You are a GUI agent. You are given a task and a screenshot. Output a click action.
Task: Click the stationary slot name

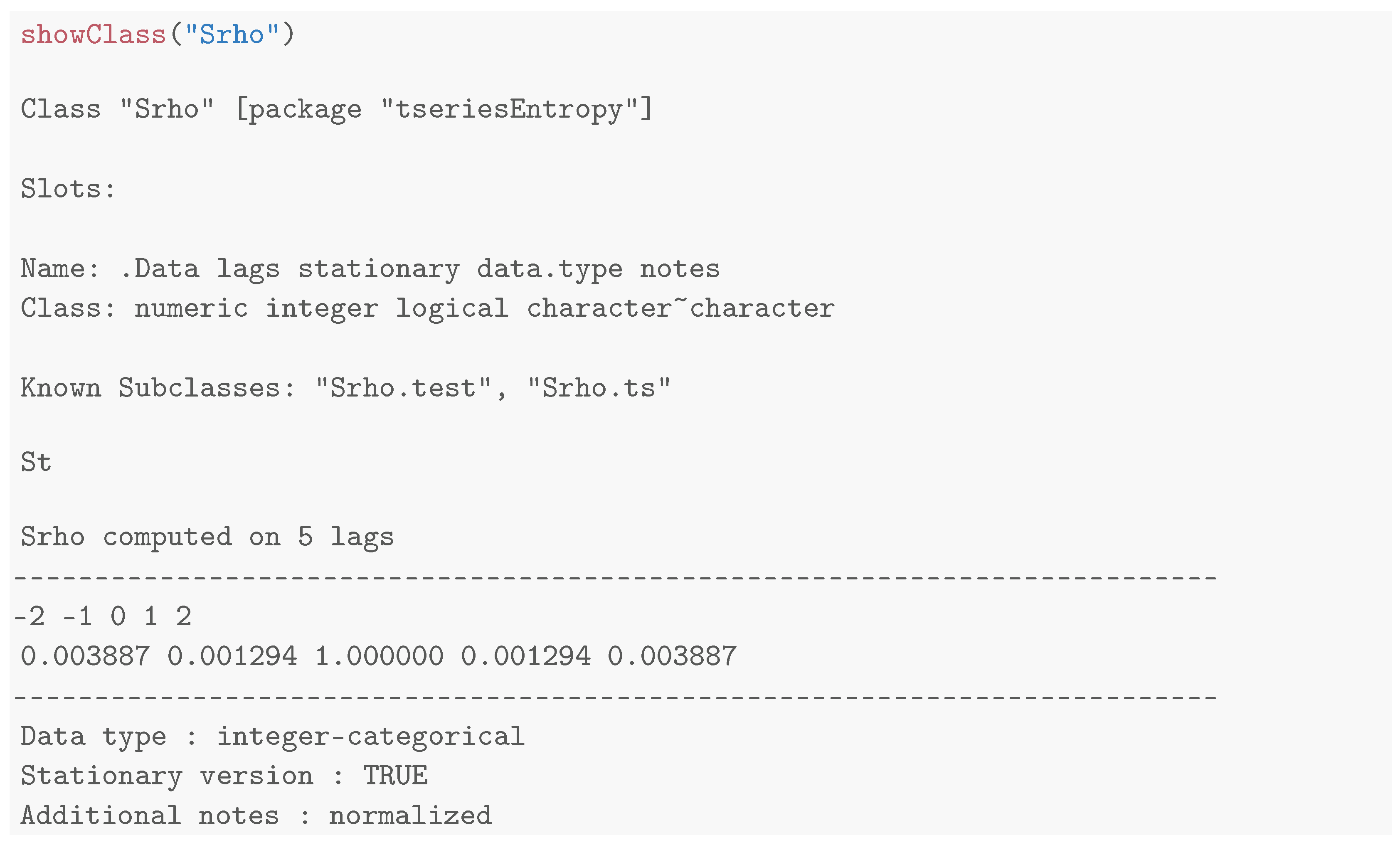[378, 269]
